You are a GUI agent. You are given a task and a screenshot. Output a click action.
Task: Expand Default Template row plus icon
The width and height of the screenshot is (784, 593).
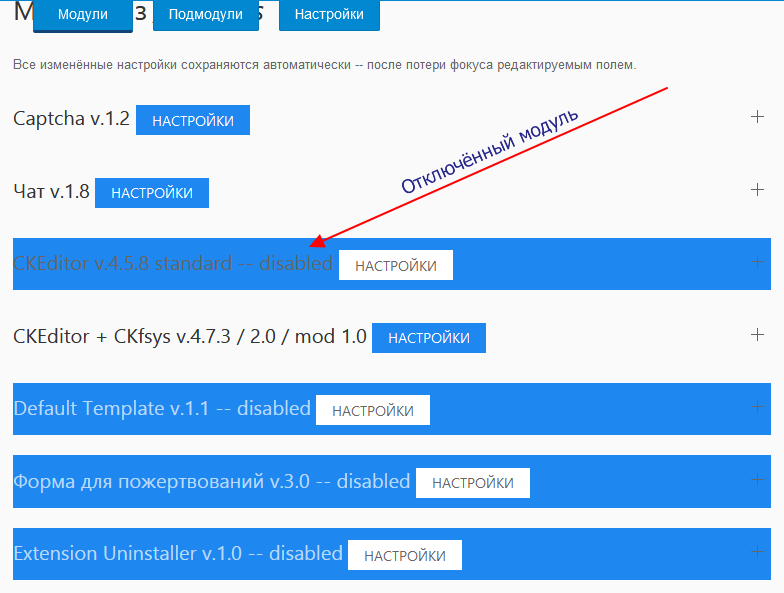[757, 407]
